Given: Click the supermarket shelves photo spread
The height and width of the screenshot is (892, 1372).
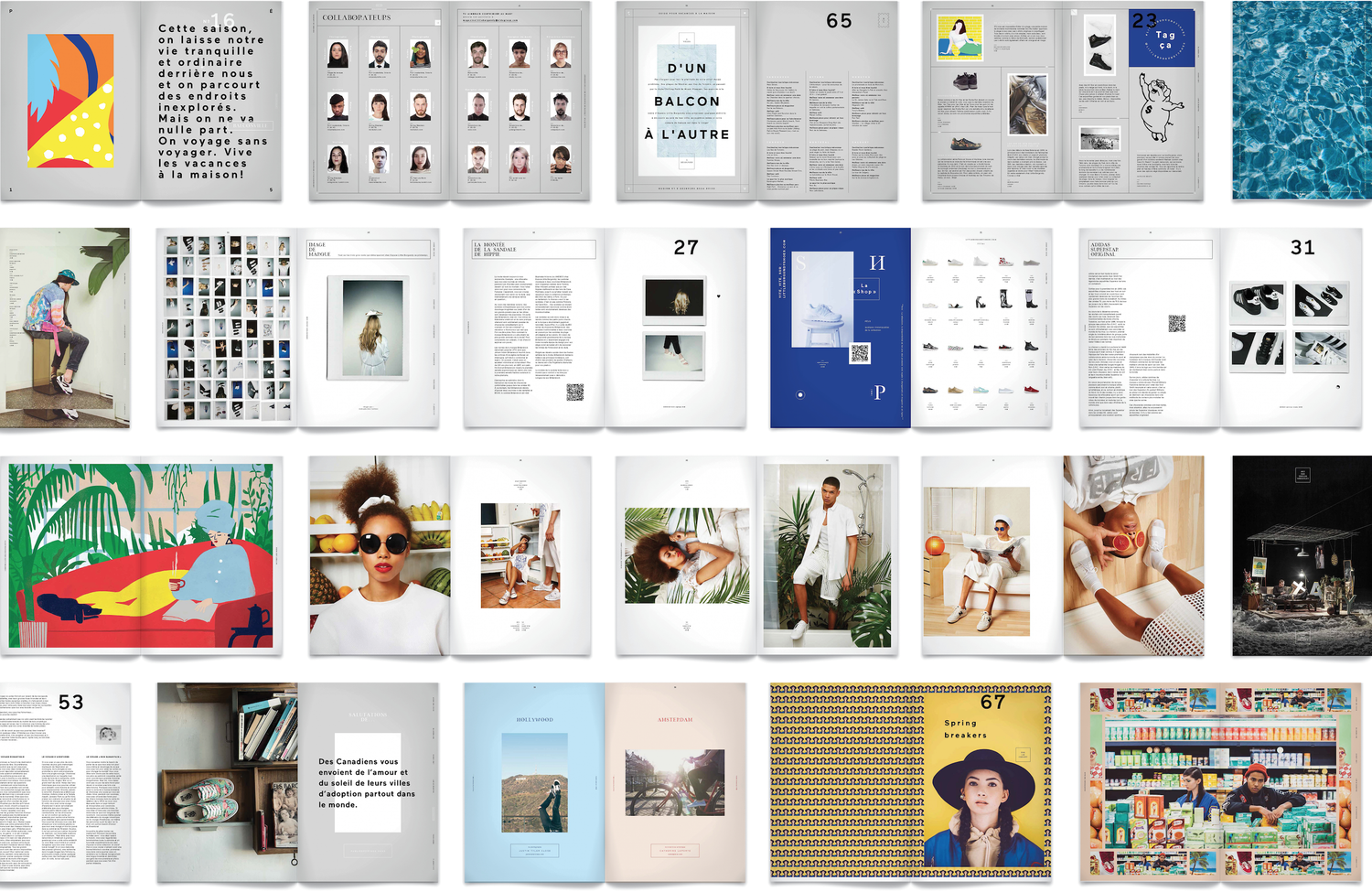Looking at the screenshot, I should coord(1220,783).
